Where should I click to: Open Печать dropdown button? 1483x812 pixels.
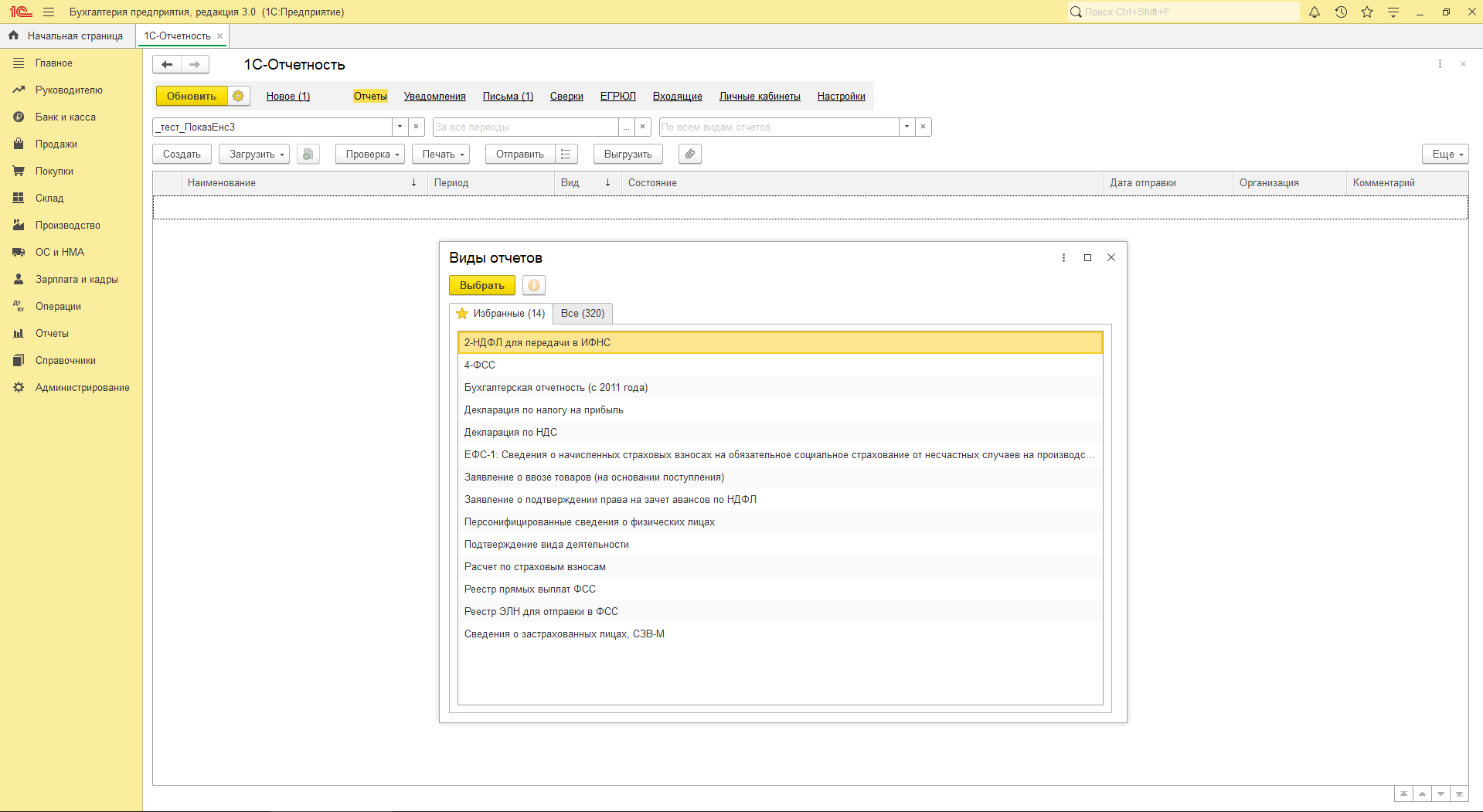(441, 154)
